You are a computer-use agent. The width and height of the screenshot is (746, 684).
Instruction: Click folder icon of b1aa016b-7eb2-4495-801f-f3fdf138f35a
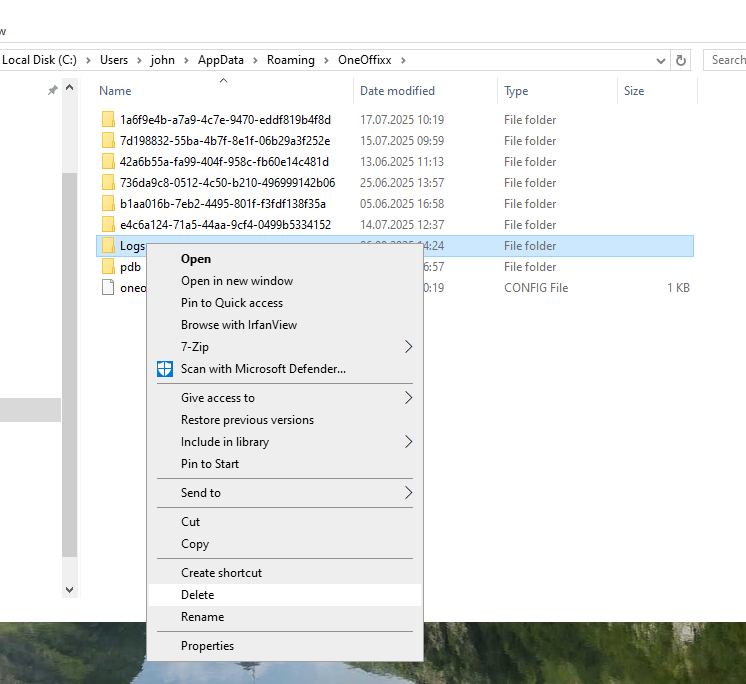click(x=108, y=203)
